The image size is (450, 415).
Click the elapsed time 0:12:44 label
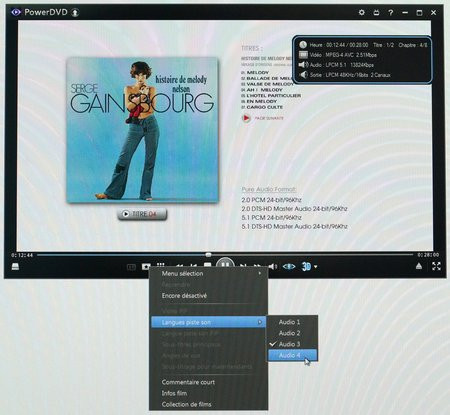point(22,255)
